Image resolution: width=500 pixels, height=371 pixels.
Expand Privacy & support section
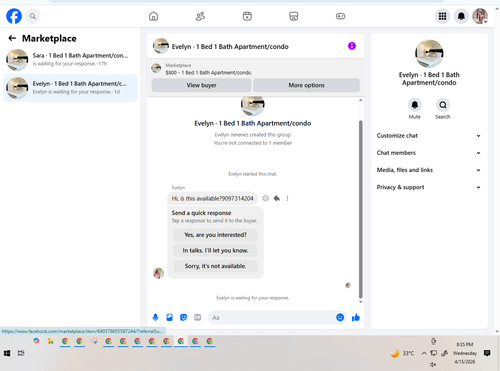(x=429, y=187)
